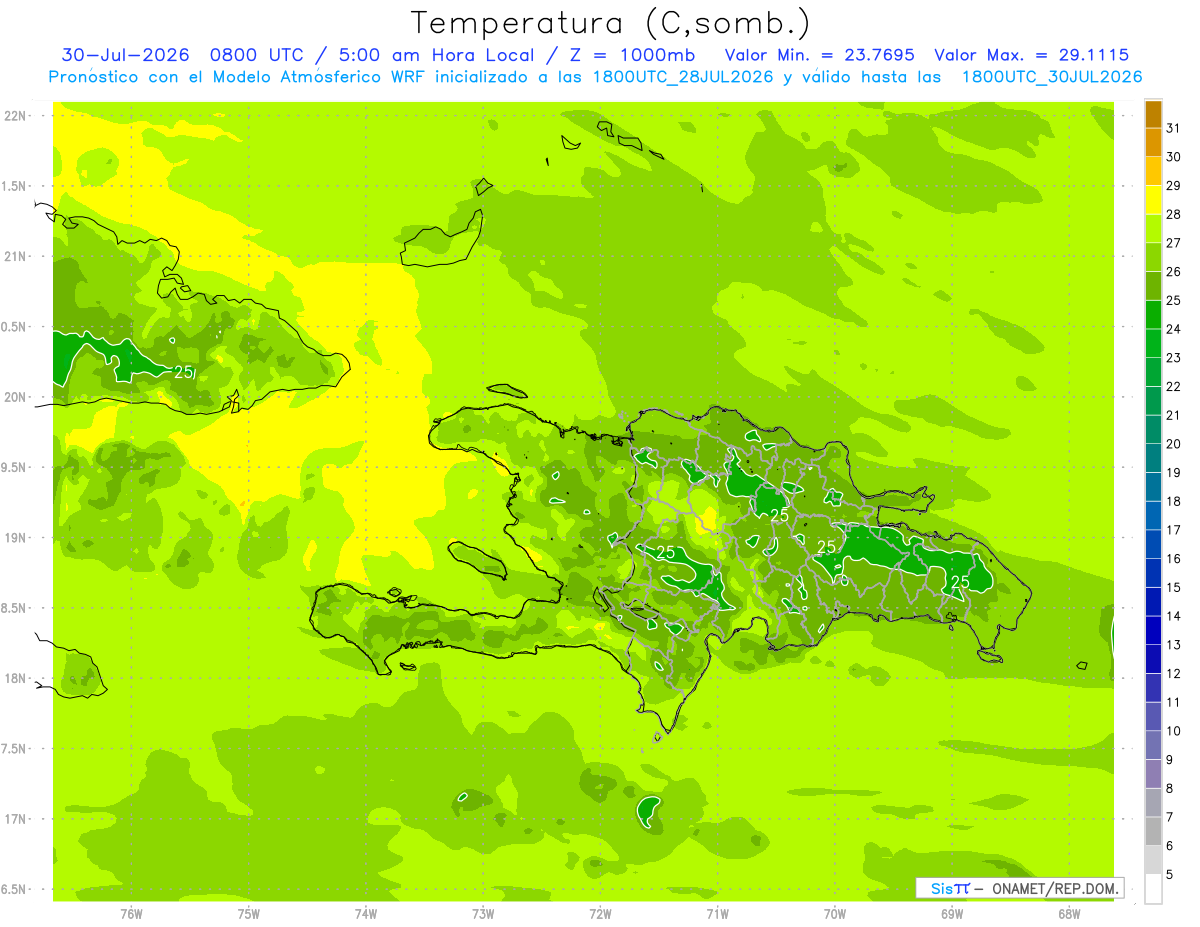
Task: Click the colorbar value label "27"
Action: click(x=1174, y=242)
